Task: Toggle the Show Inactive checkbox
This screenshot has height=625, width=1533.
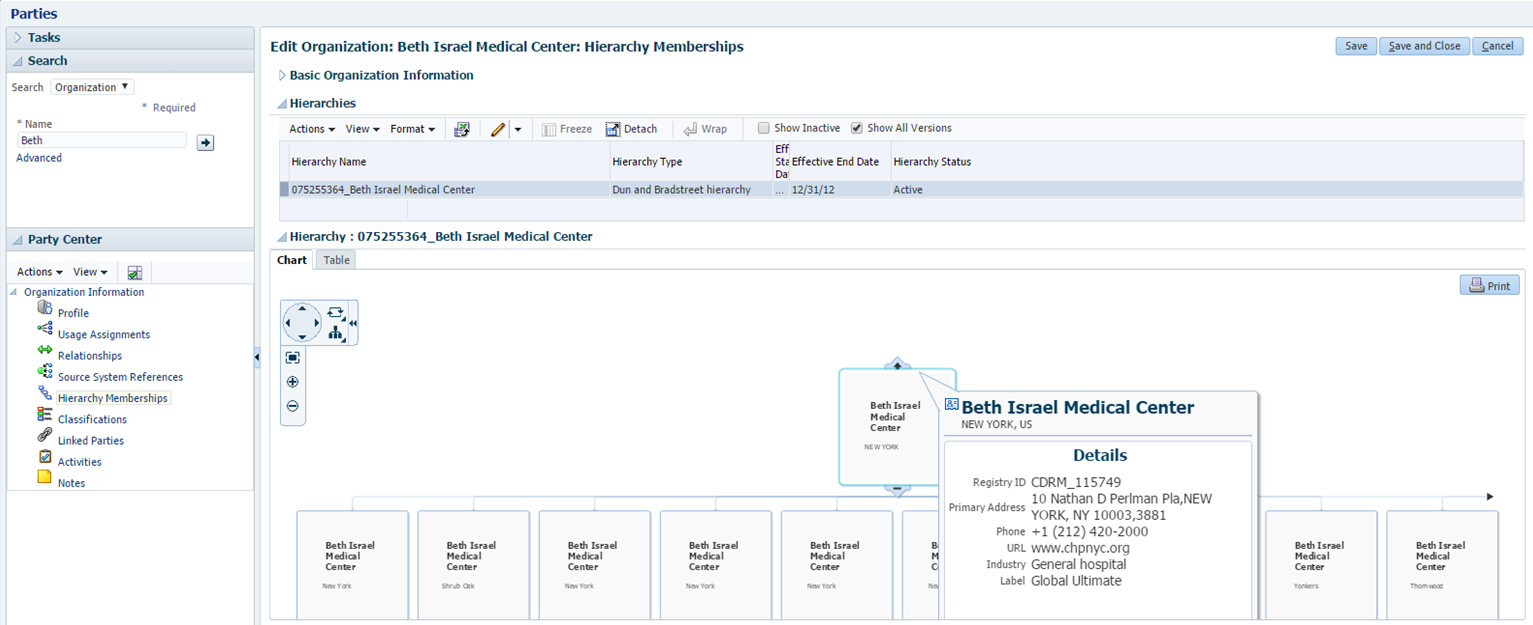Action: pos(764,128)
